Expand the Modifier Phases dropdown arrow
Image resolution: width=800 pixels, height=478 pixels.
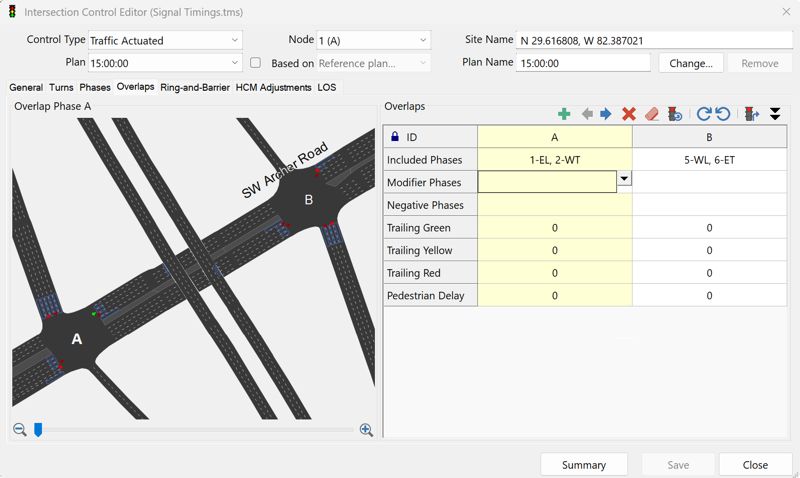pos(624,178)
